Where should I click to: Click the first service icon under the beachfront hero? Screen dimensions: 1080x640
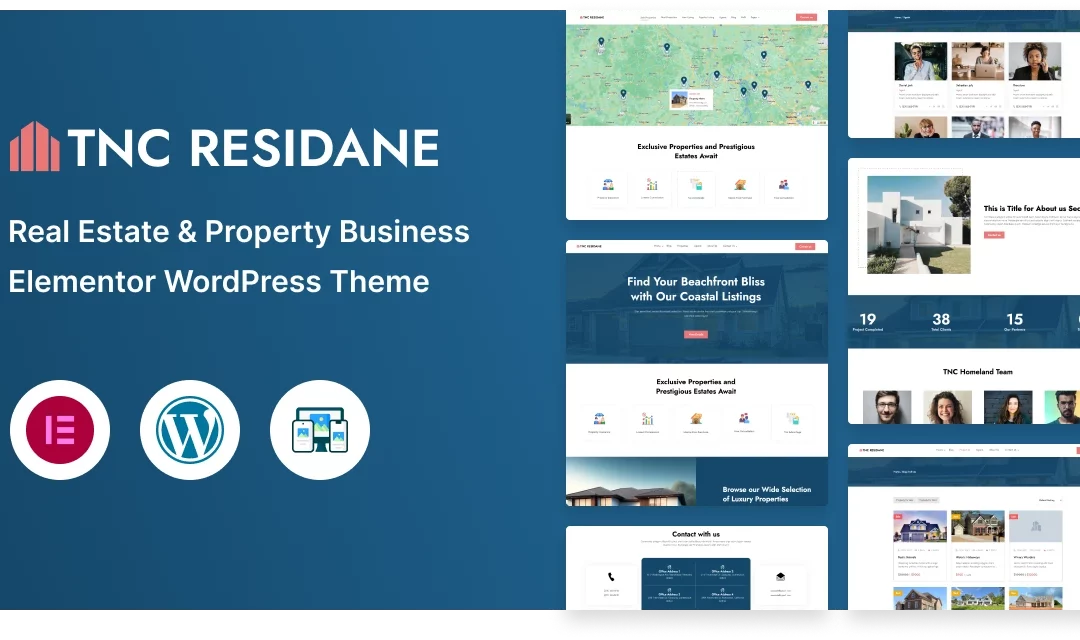pos(599,419)
